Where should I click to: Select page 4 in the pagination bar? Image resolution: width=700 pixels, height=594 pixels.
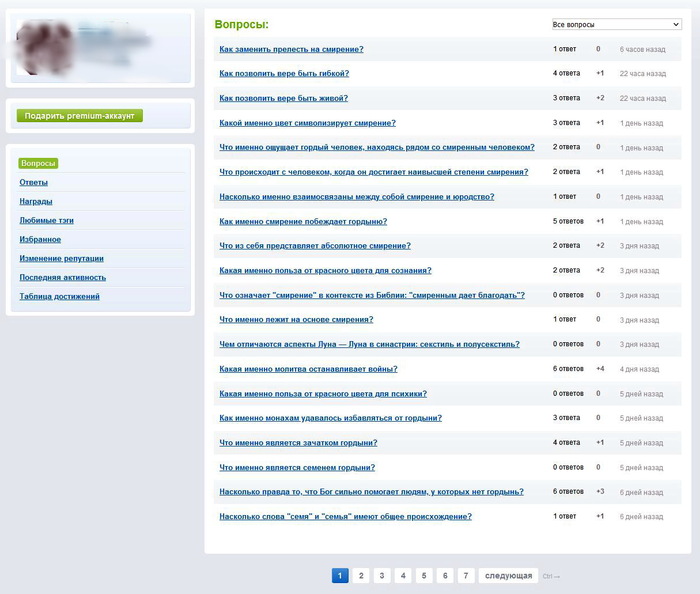tap(403, 576)
